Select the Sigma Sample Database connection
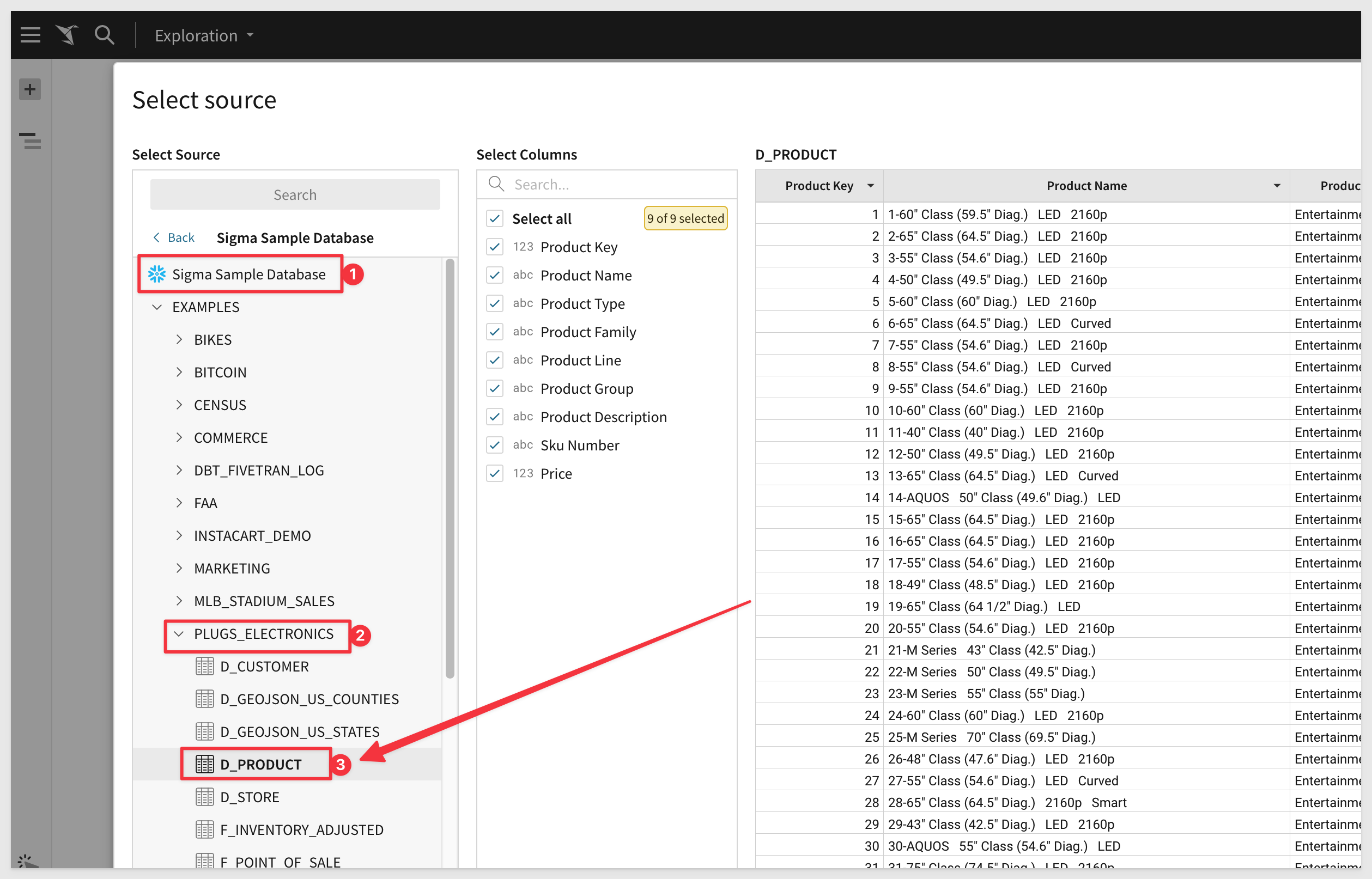 click(249, 274)
